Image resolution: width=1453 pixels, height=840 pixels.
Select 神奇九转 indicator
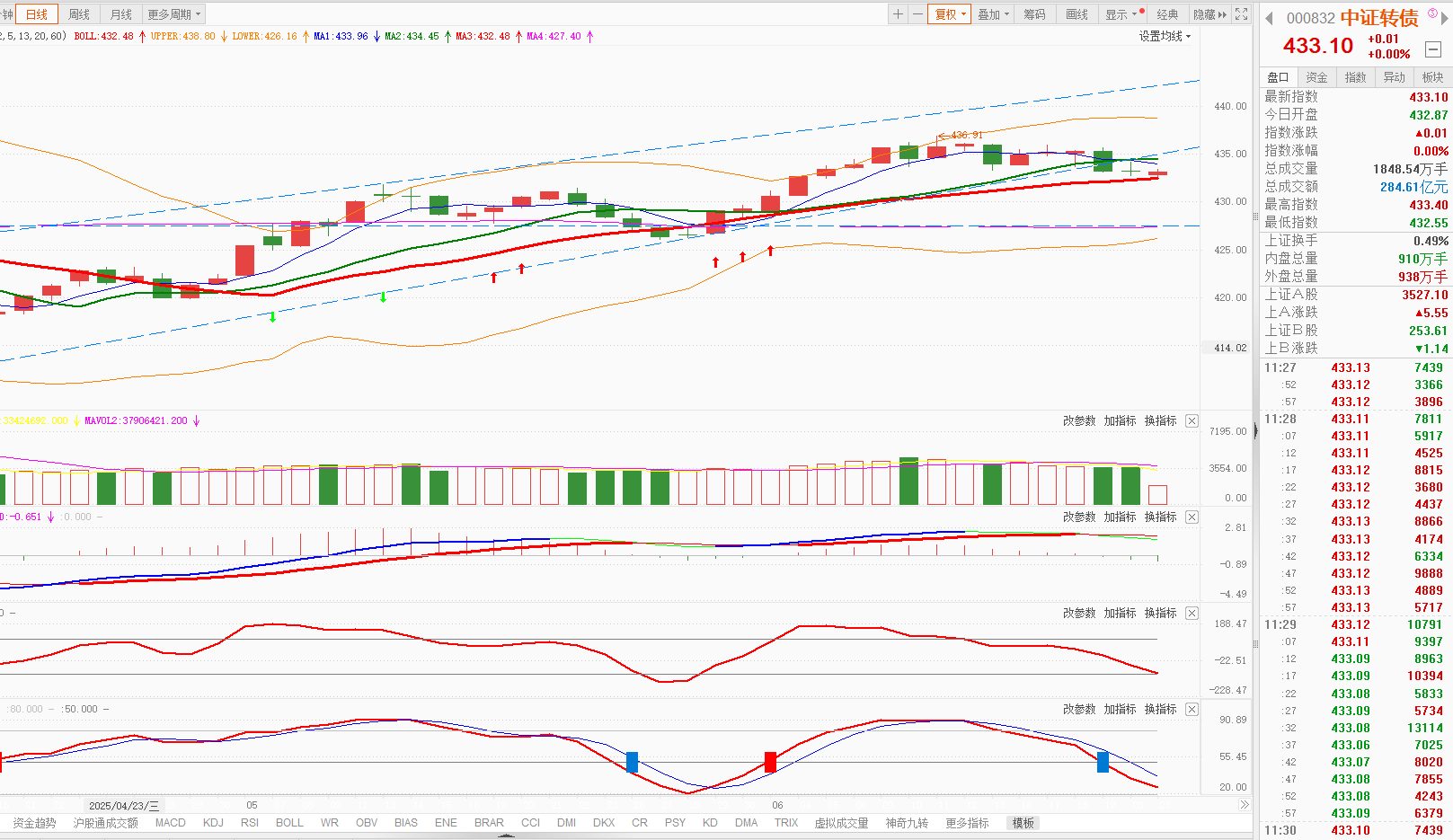coord(907,823)
